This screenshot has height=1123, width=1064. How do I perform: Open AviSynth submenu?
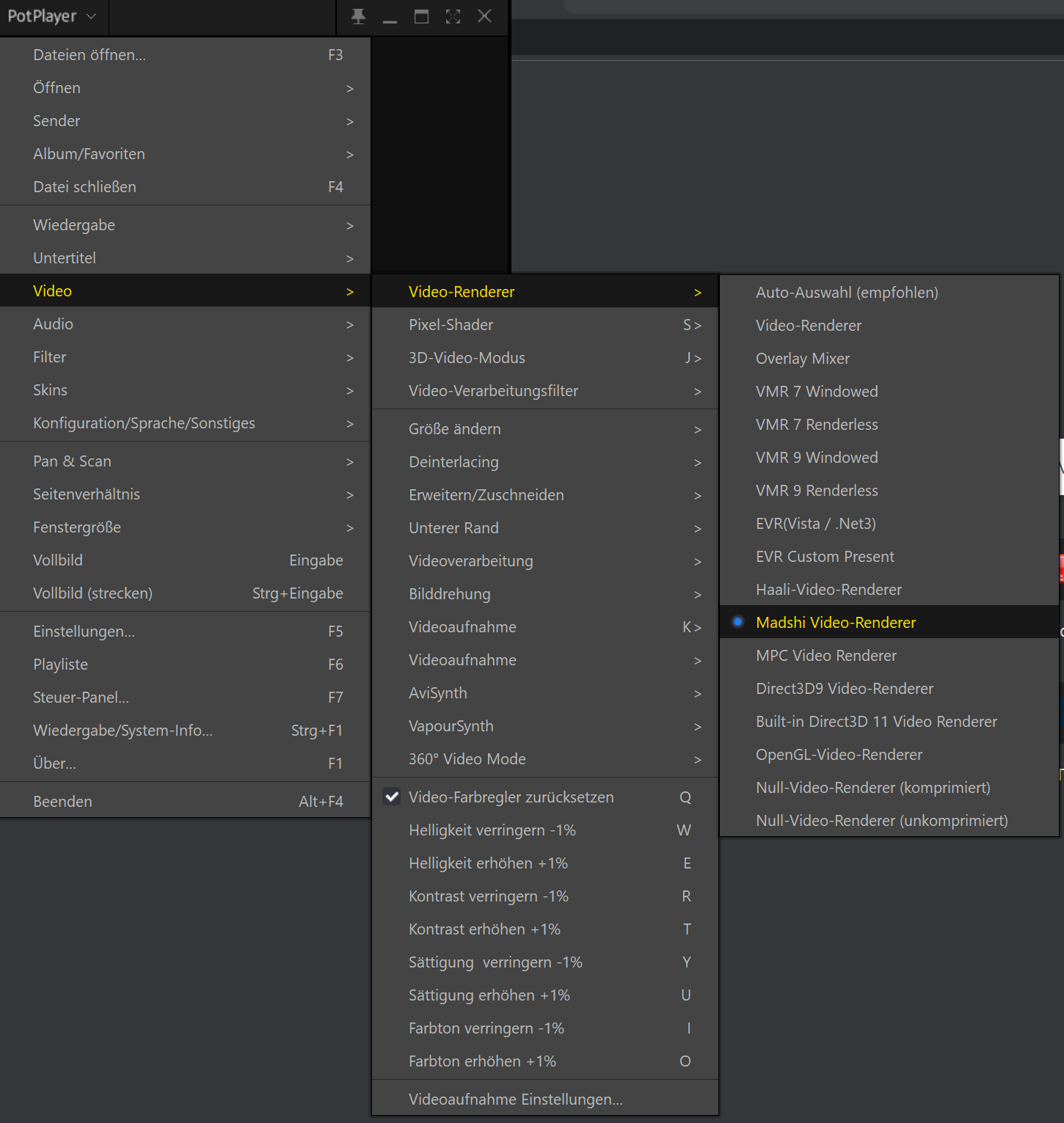point(545,692)
